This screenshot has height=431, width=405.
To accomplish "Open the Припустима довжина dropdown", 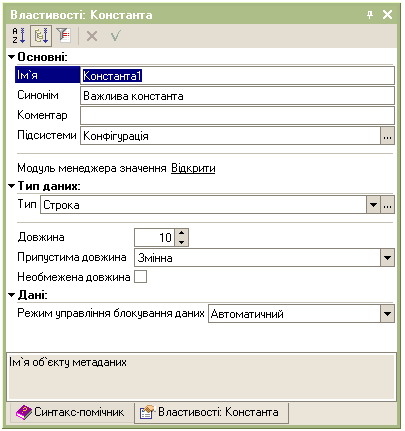I will click(387, 258).
